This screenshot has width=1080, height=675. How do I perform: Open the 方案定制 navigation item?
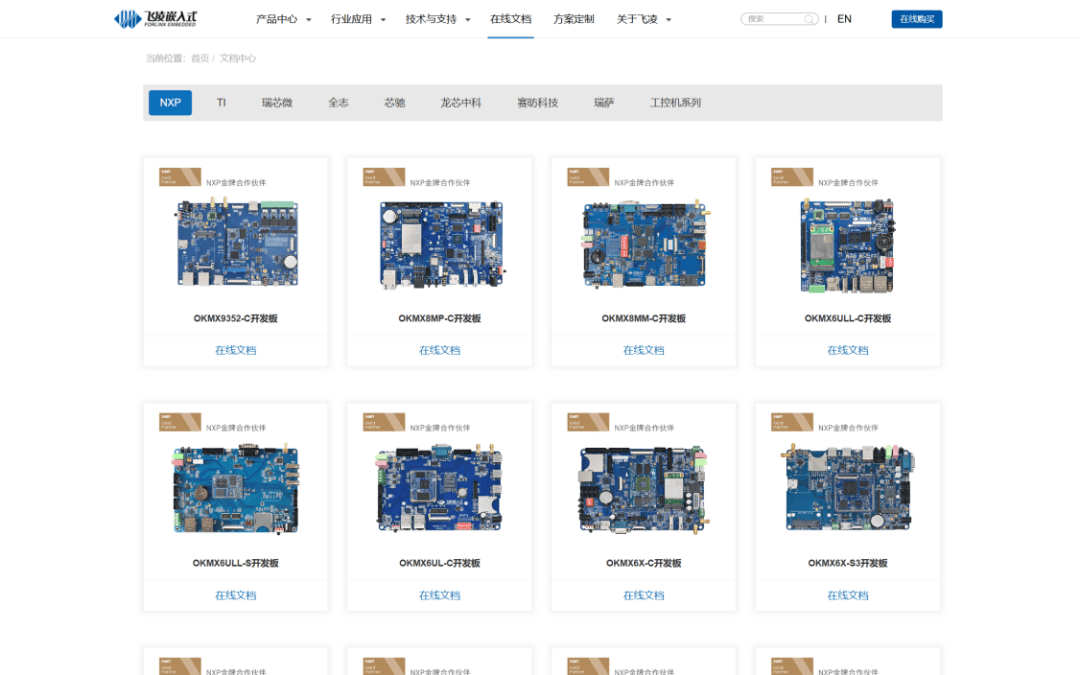click(574, 19)
